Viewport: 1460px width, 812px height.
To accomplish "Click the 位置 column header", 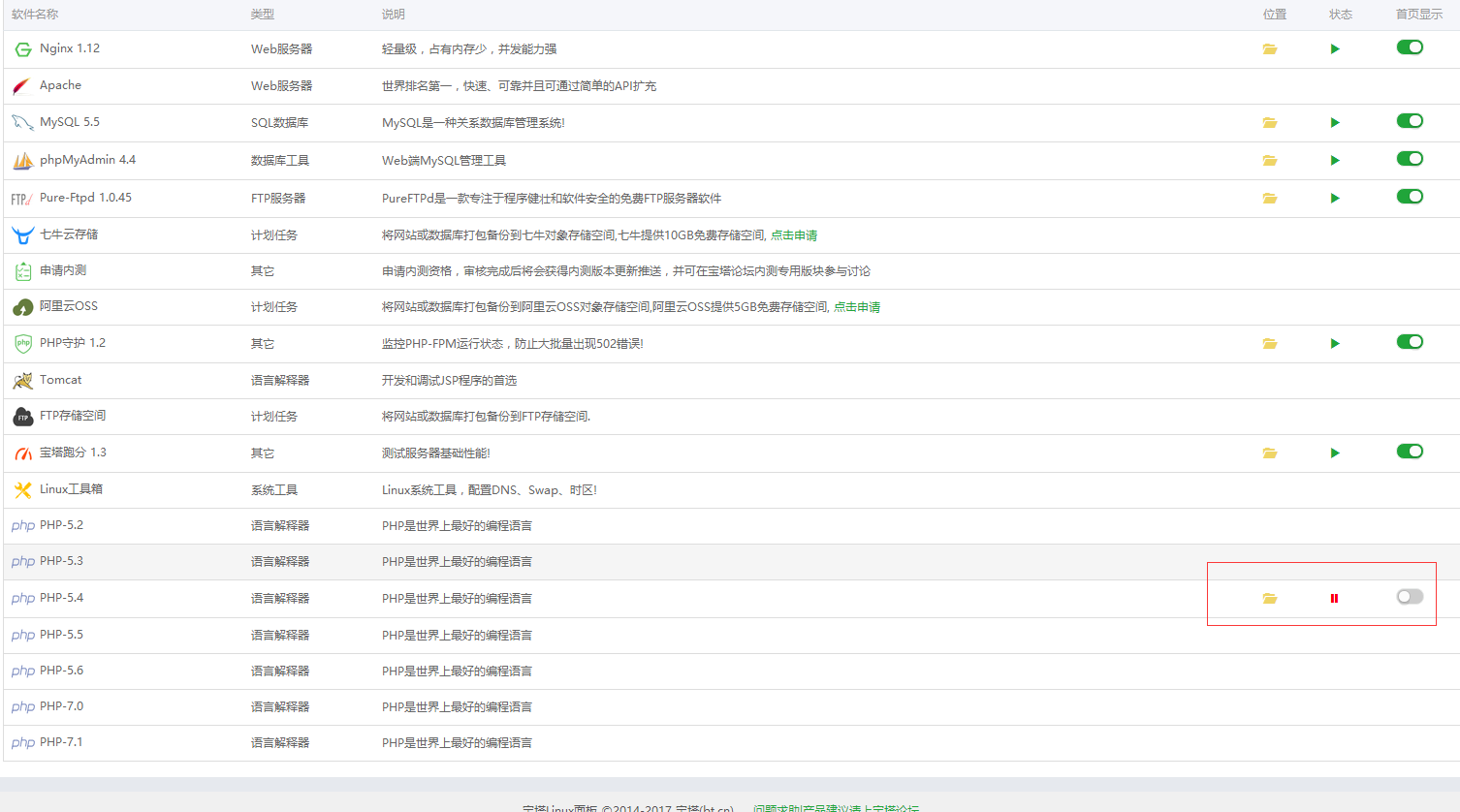I will 1275,15.
